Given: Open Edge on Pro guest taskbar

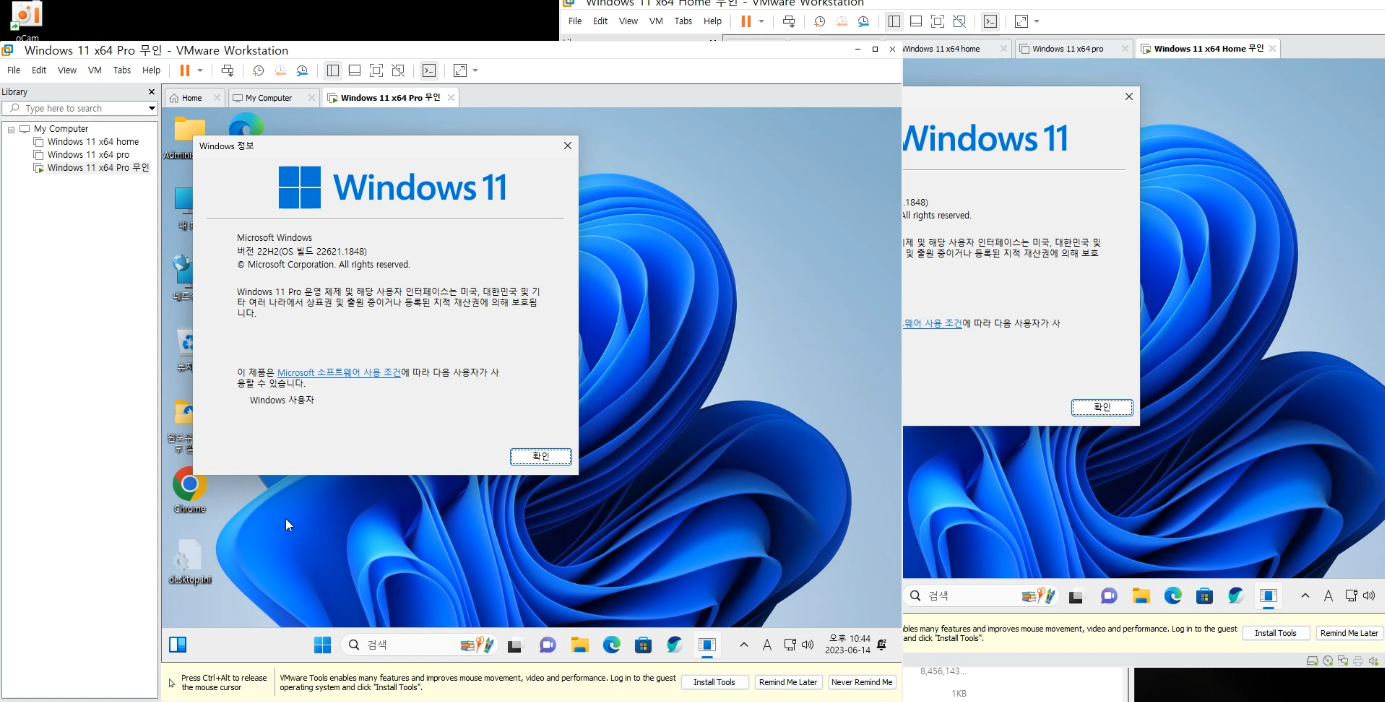Looking at the screenshot, I should tap(611, 645).
